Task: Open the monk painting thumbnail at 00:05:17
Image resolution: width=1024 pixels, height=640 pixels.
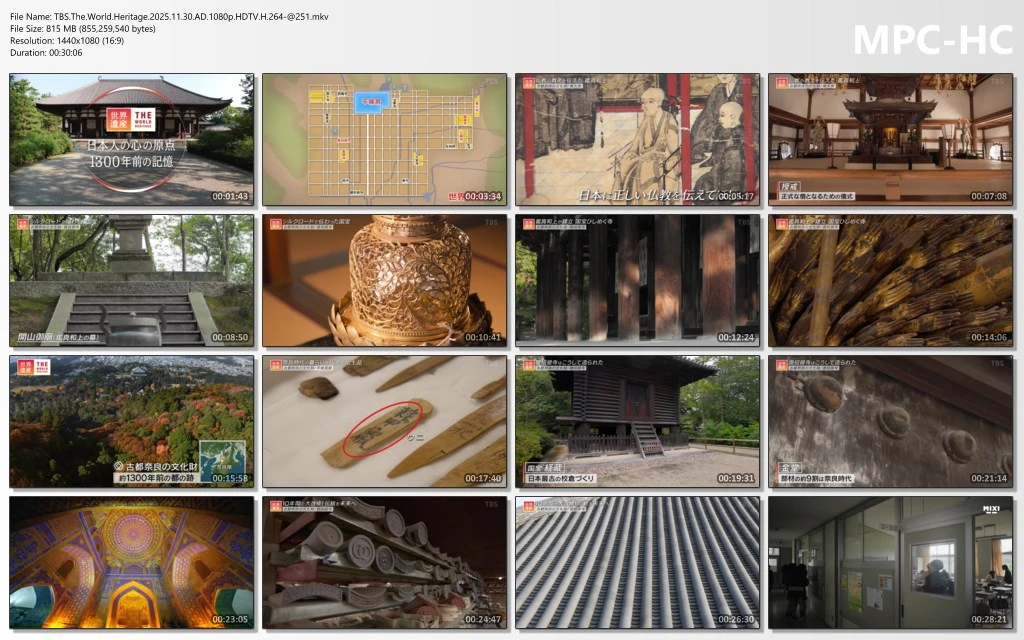Action: (x=637, y=139)
